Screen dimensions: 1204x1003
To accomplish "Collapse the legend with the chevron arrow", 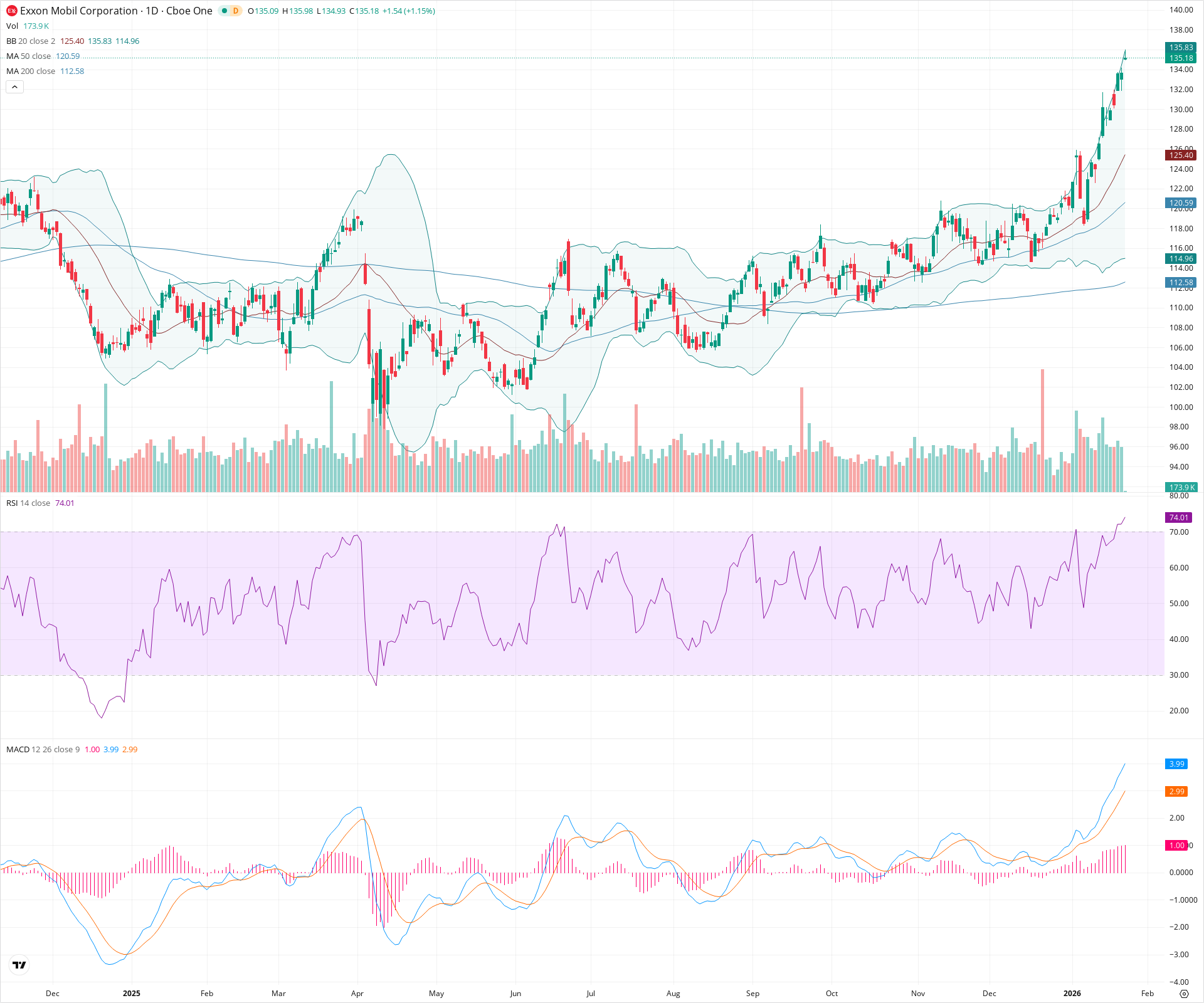I will tap(14, 87).
